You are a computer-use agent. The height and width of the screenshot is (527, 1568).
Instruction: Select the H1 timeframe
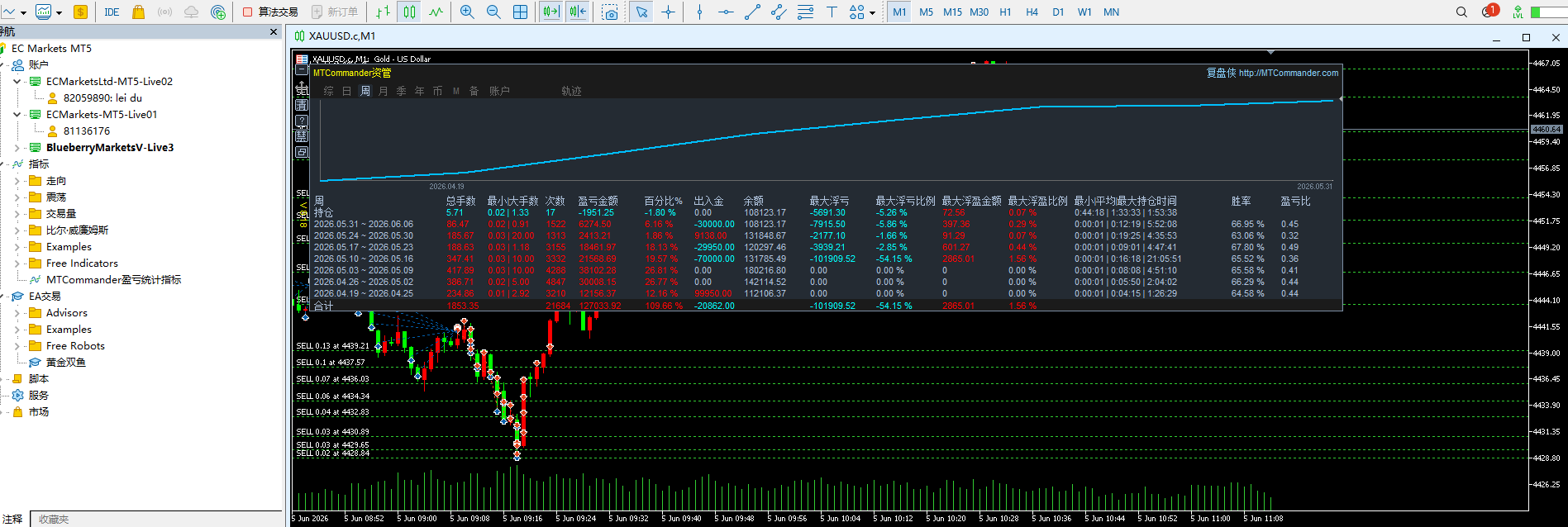coord(1005,12)
